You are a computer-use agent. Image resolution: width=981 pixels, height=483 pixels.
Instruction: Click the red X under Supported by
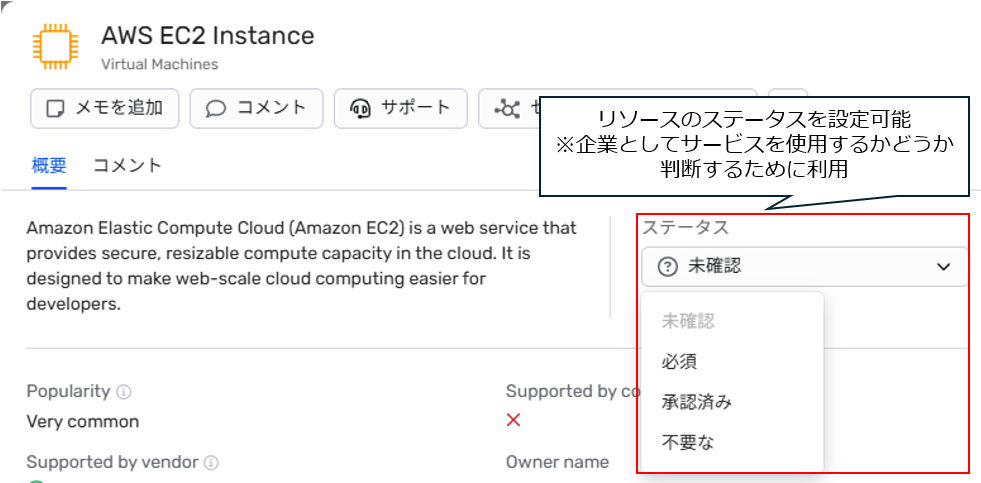(x=514, y=420)
